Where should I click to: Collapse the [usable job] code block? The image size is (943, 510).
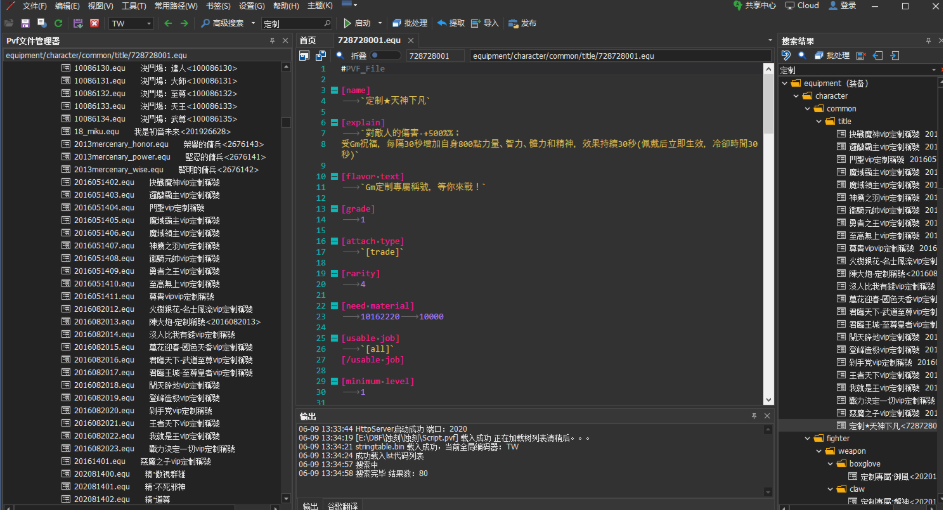click(x=334, y=339)
